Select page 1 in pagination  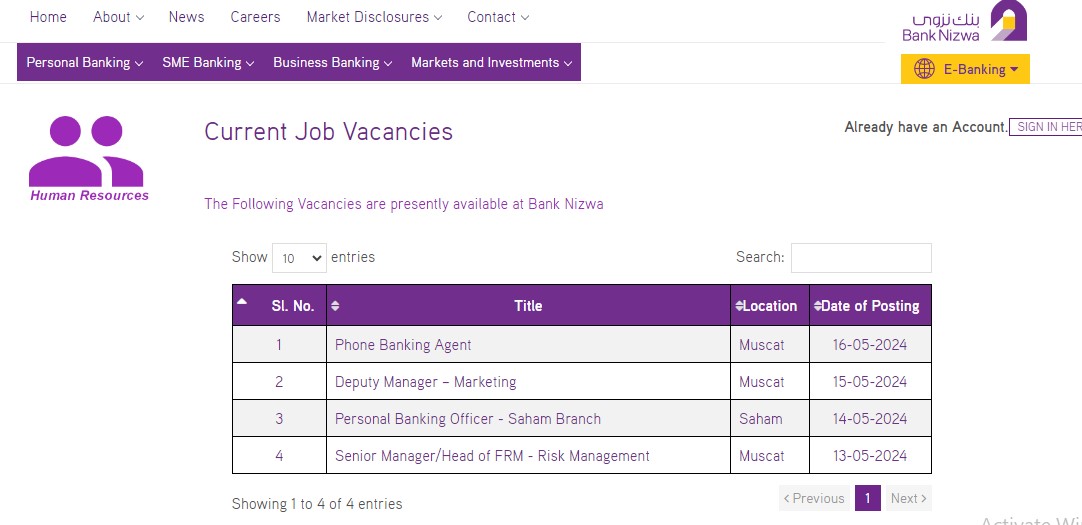click(867, 498)
